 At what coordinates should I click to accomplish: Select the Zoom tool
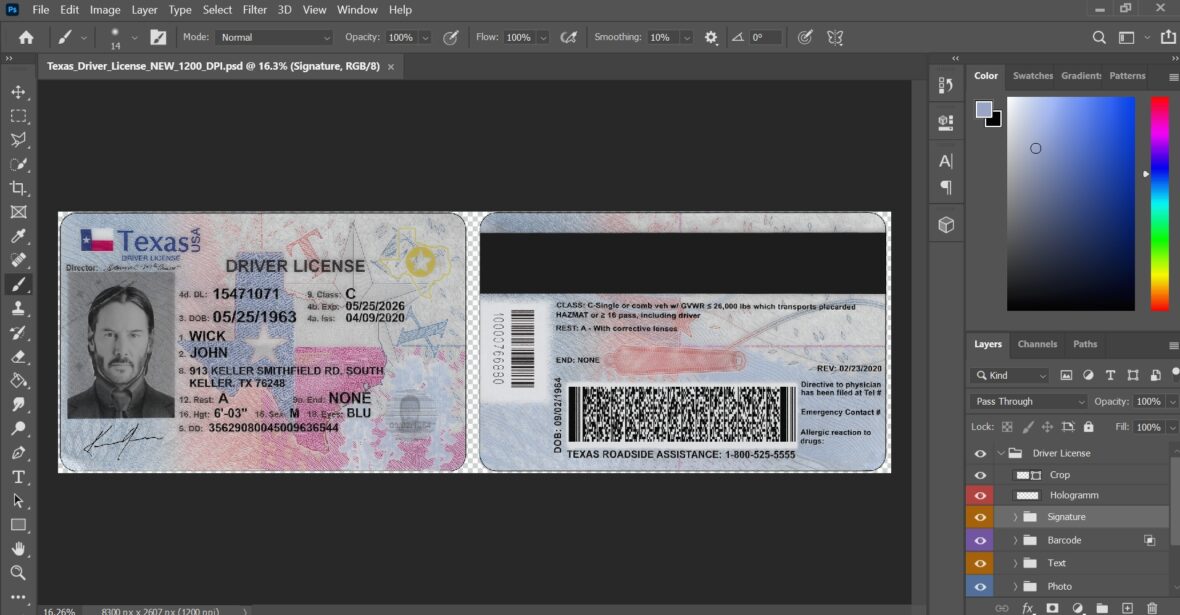[x=20, y=573]
